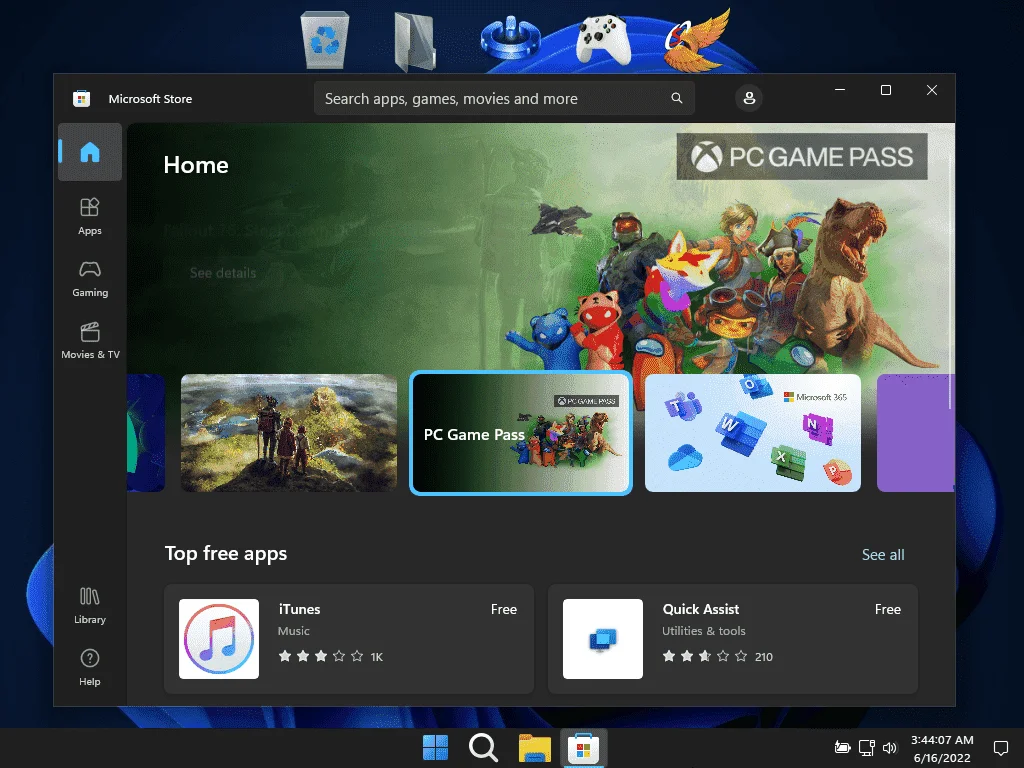This screenshot has height=768, width=1024.
Task: Click the Top free apps heading
Action: click(226, 553)
